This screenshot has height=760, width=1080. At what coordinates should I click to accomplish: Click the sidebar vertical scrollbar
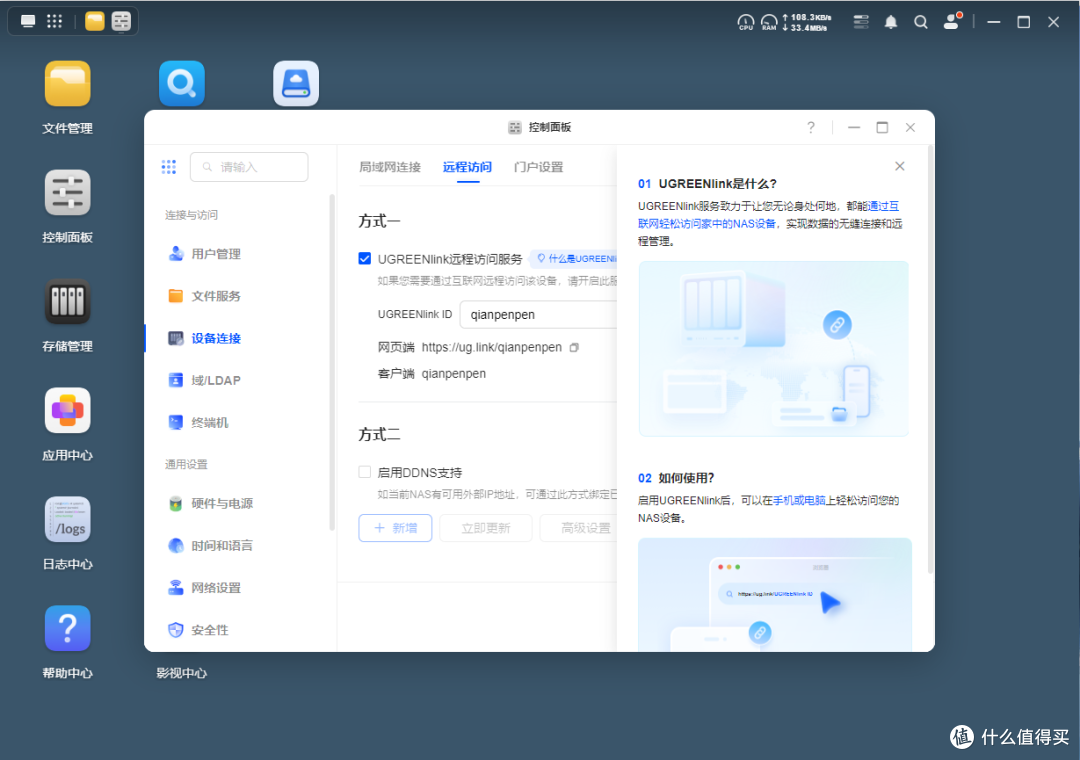tap(332, 362)
